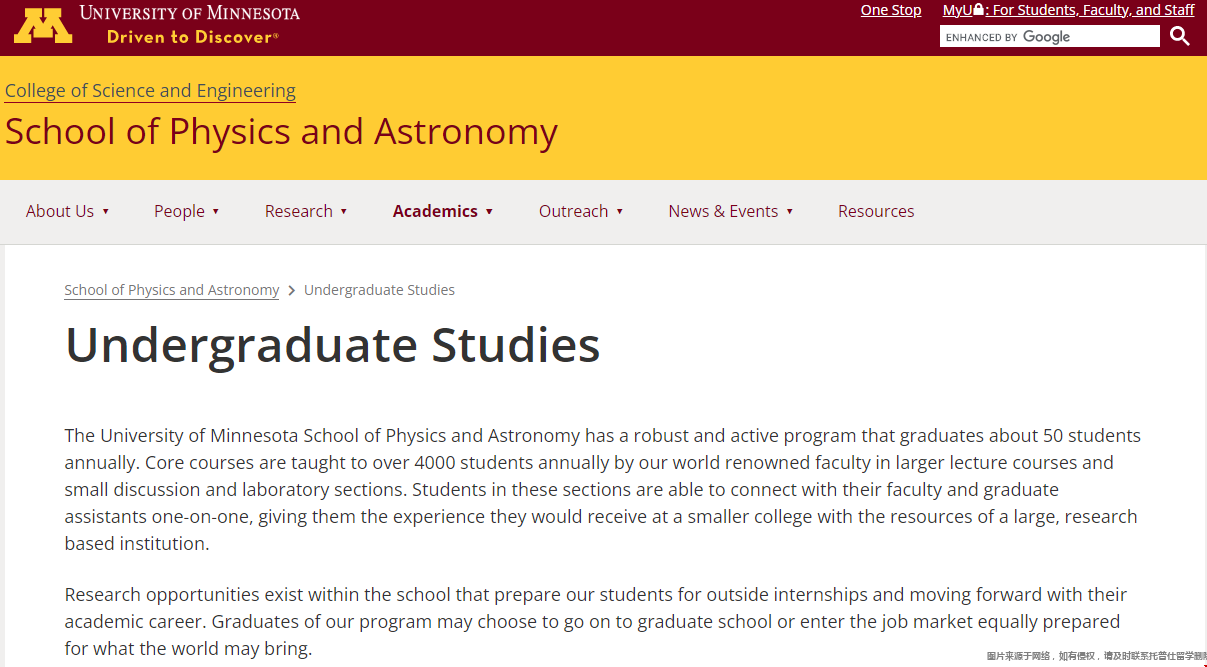Open the Academics menu
This screenshot has width=1207, height=667.
(435, 211)
